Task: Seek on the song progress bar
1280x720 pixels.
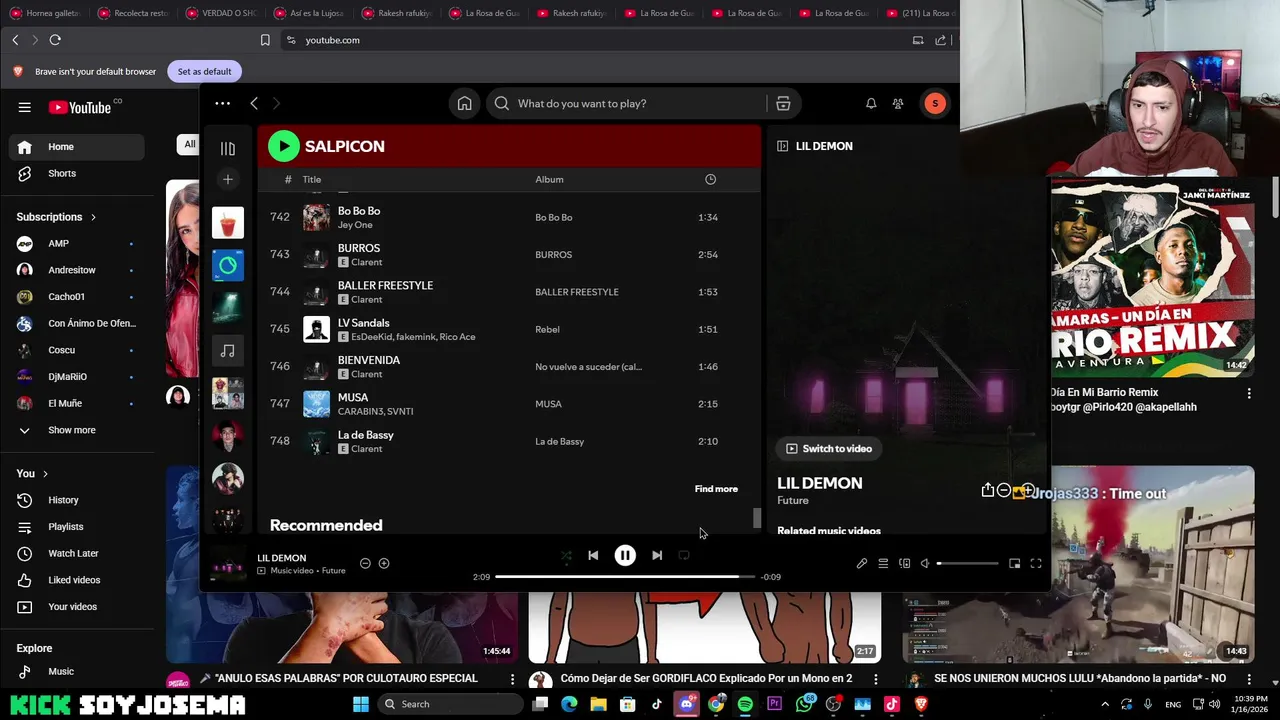Action: 625,577
